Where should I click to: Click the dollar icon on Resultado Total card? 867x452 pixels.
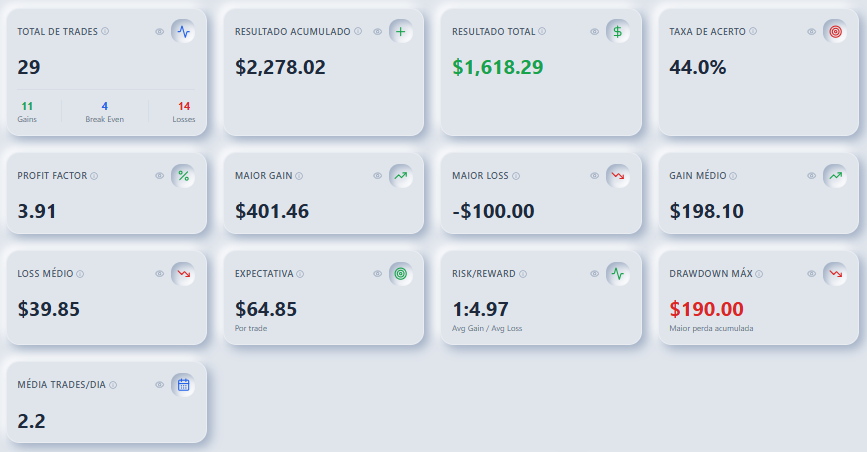[618, 32]
